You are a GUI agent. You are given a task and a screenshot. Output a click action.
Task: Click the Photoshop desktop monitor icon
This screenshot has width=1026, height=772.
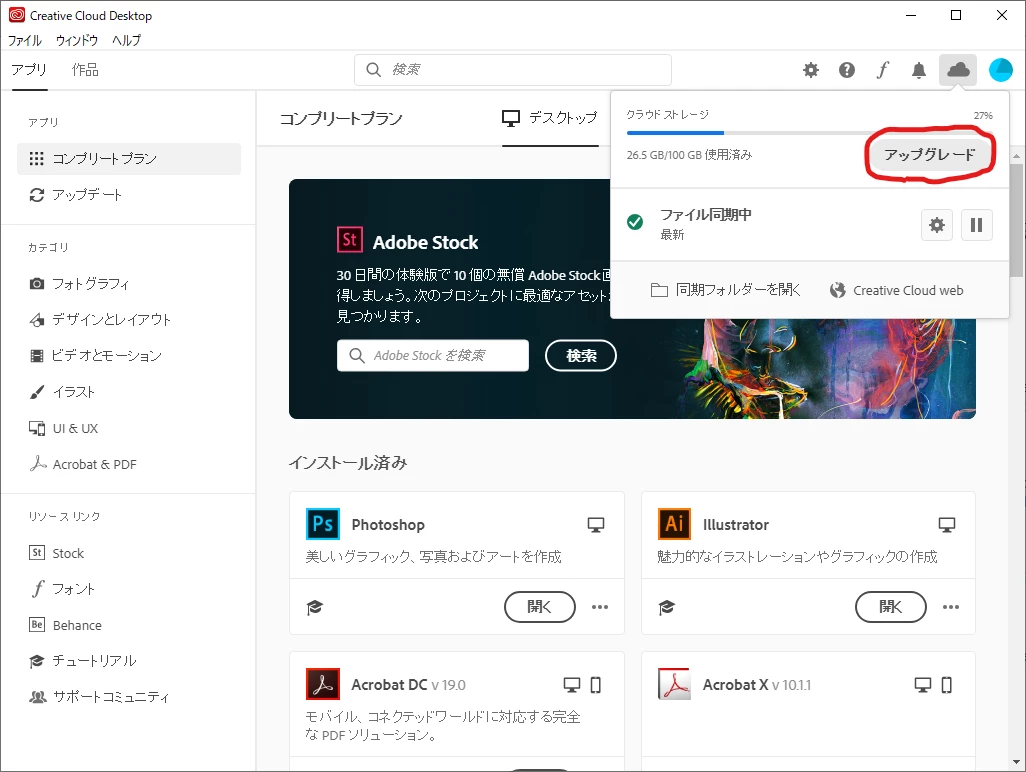click(595, 525)
